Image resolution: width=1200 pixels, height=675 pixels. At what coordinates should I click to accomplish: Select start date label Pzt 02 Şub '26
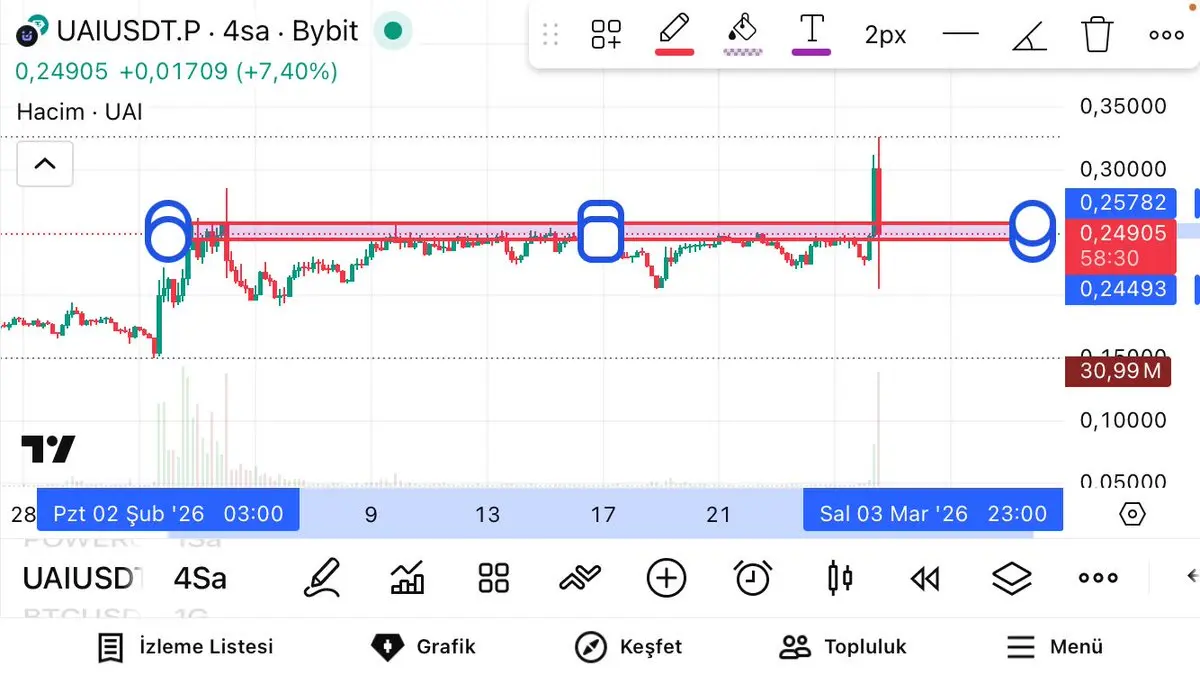pyautogui.click(x=168, y=514)
